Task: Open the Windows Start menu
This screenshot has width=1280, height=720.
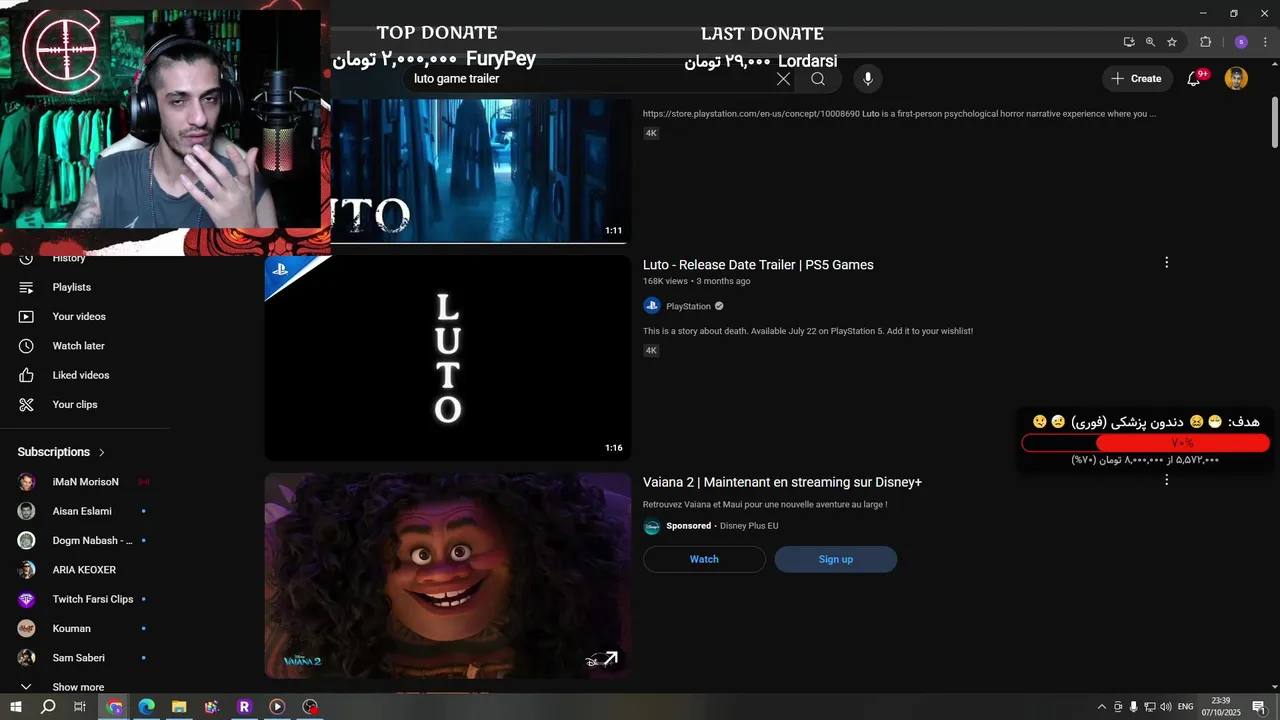Action: click(x=16, y=707)
